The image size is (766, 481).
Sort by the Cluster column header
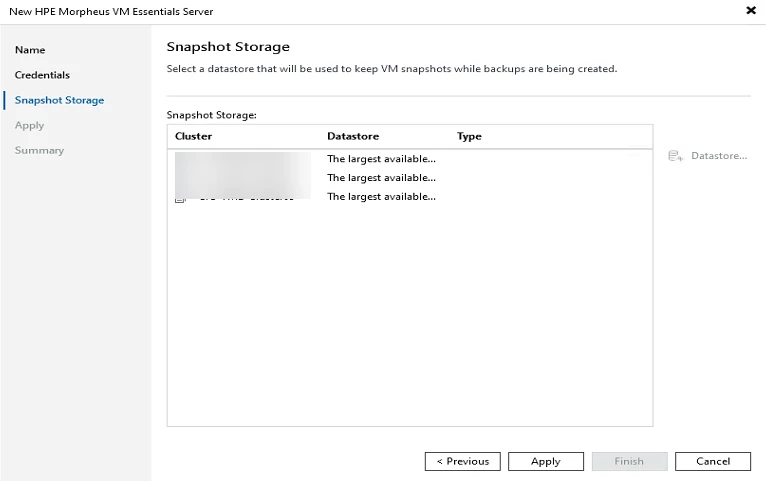194,136
